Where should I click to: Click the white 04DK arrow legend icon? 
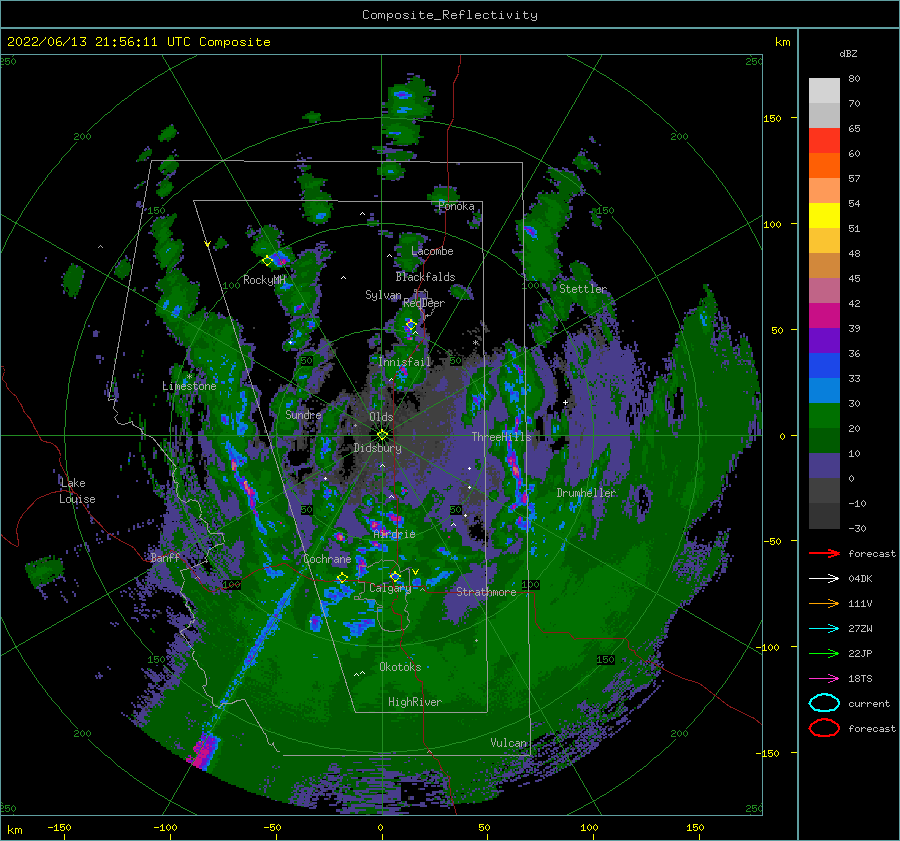(x=824, y=578)
